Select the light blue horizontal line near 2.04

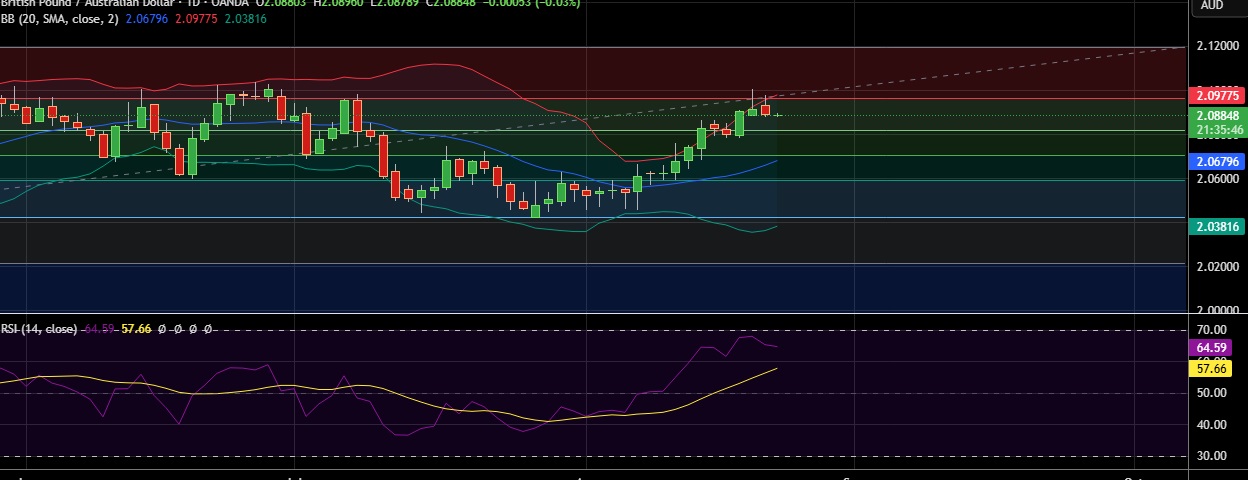coord(300,217)
